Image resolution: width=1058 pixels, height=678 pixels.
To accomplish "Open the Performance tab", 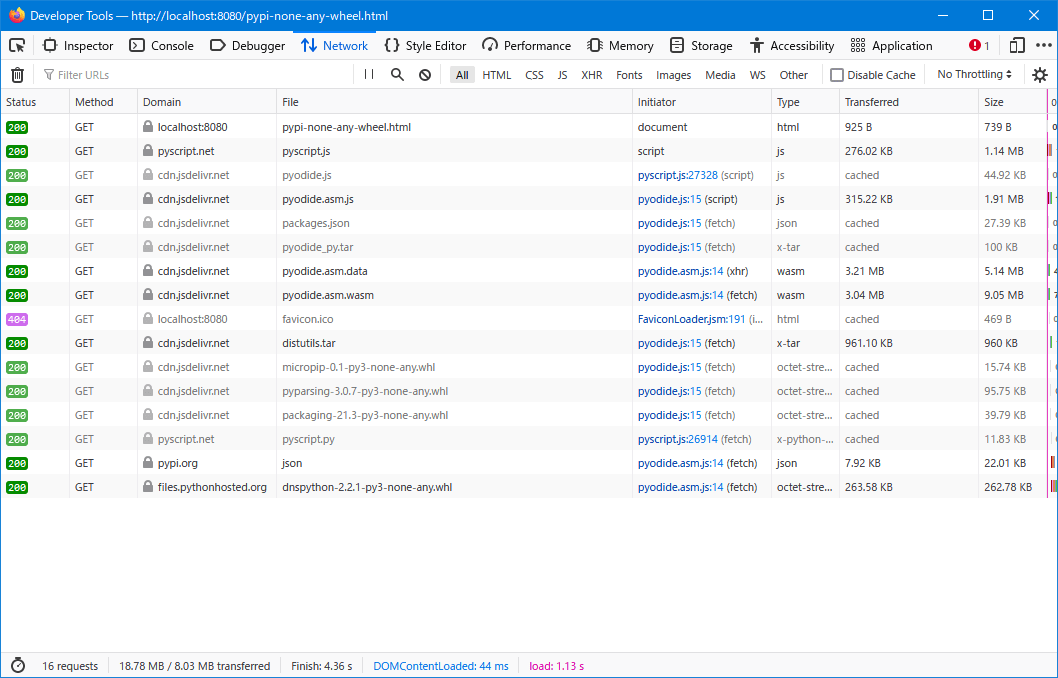I will click(526, 46).
